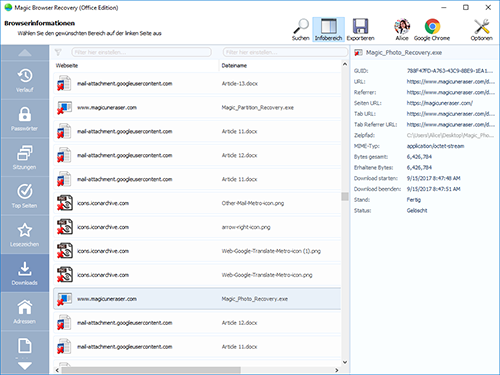Click the Exportieren save icon

click(360, 30)
